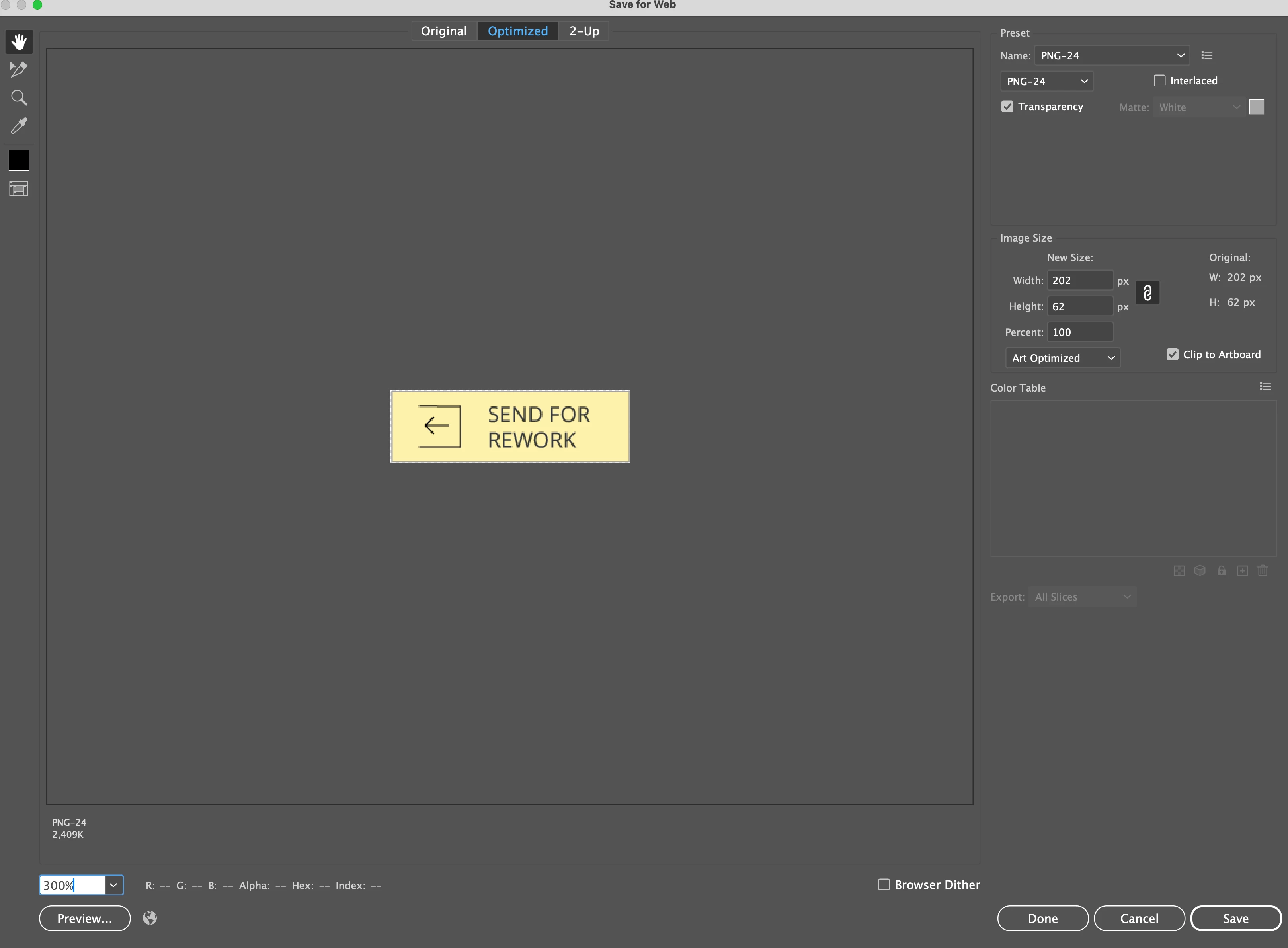Screen dimensions: 1288x948
Task: Switch to the 2-Up tab
Action: [x=584, y=31]
